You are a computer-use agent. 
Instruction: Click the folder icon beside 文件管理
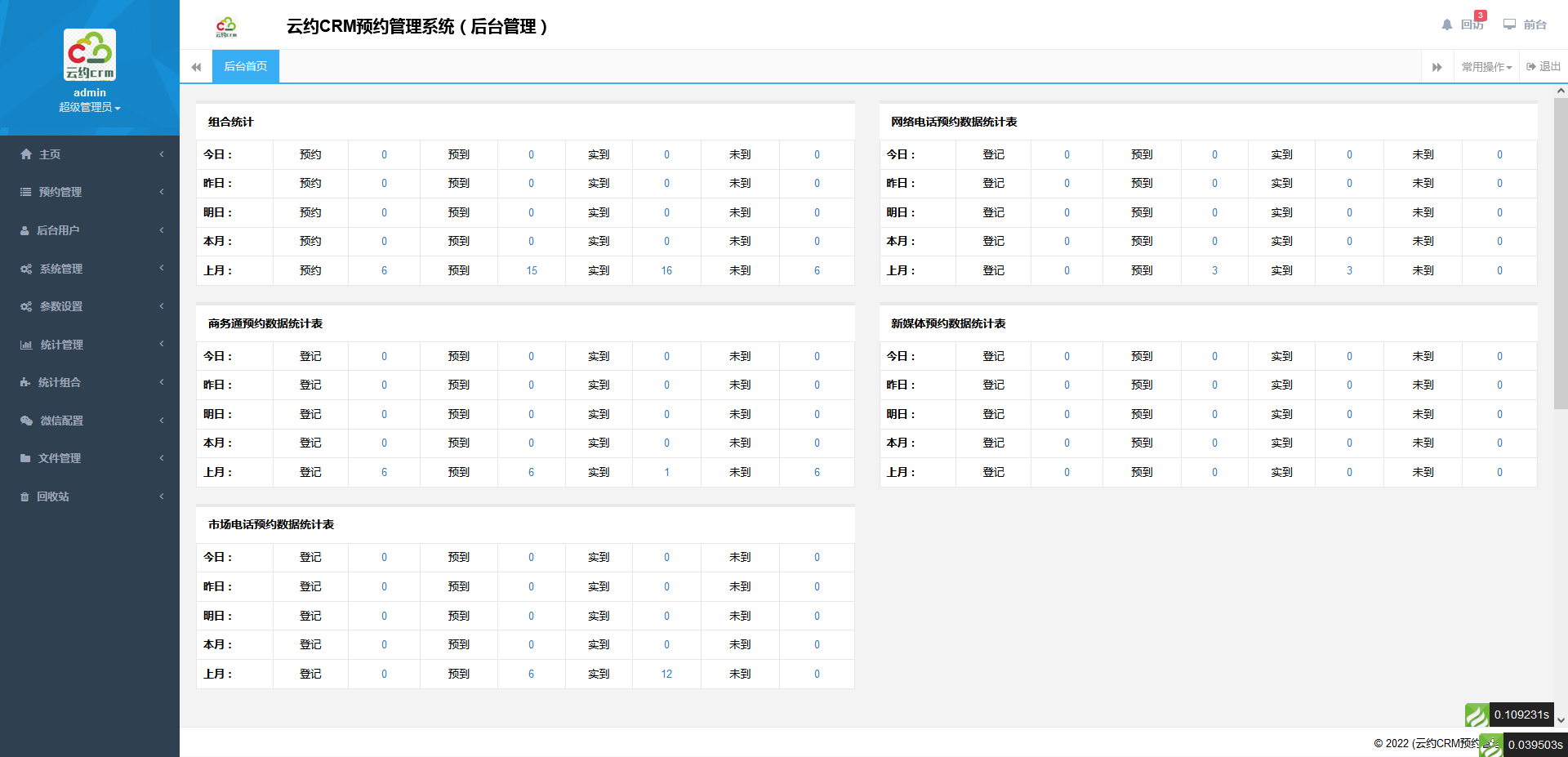pyautogui.click(x=25, y=458)
